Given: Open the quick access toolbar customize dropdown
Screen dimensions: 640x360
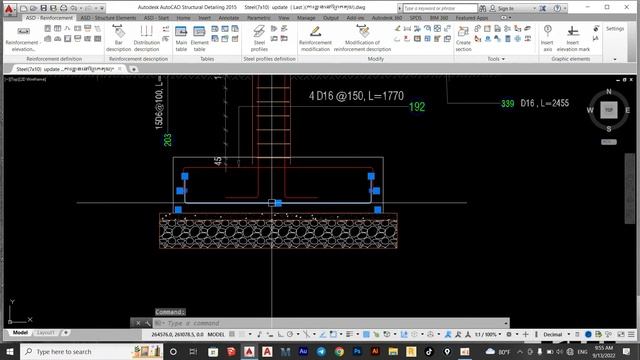Looking at the screenshot, I should click(x=102, y=8).
